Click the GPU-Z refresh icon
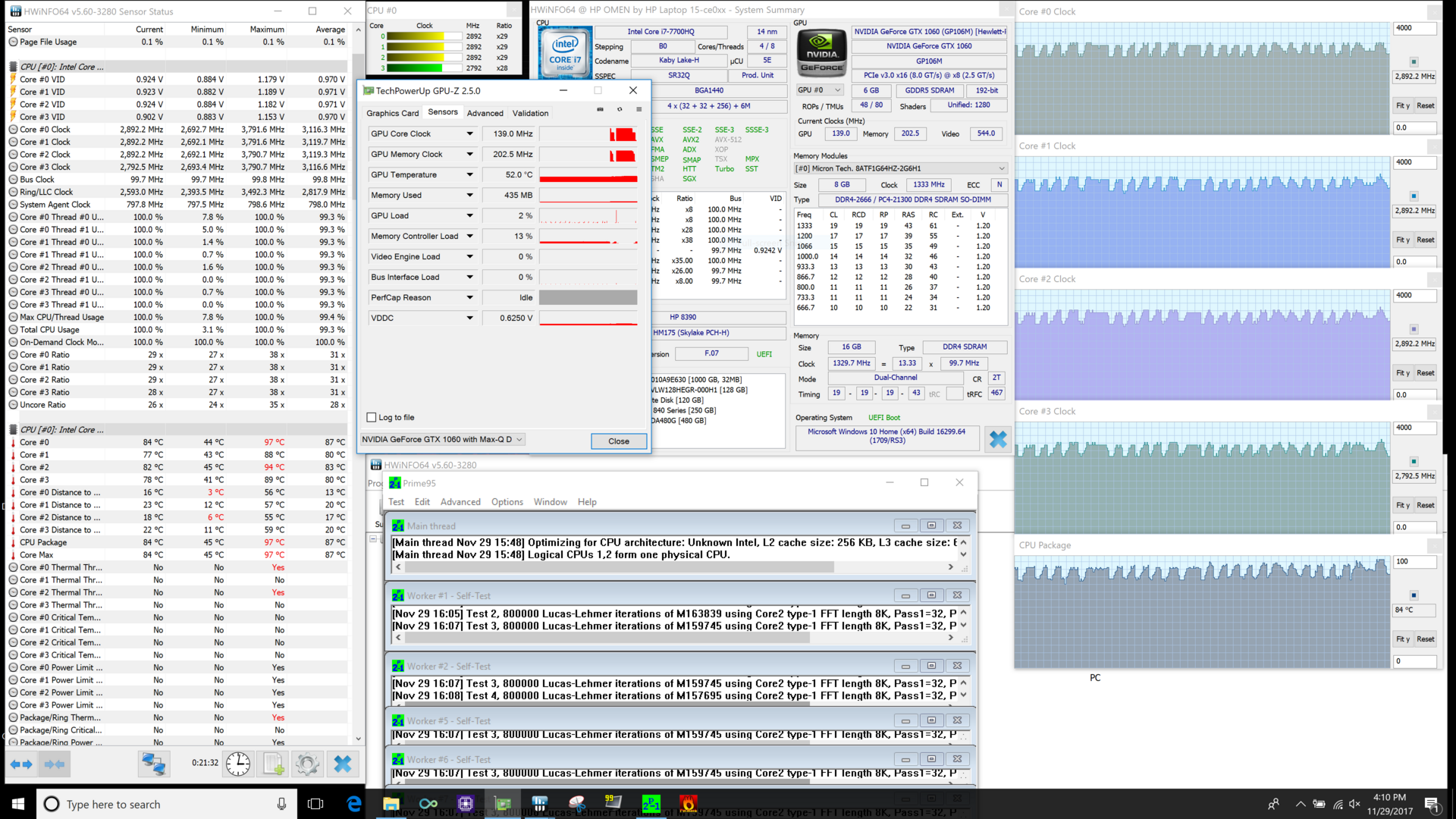 620,110
